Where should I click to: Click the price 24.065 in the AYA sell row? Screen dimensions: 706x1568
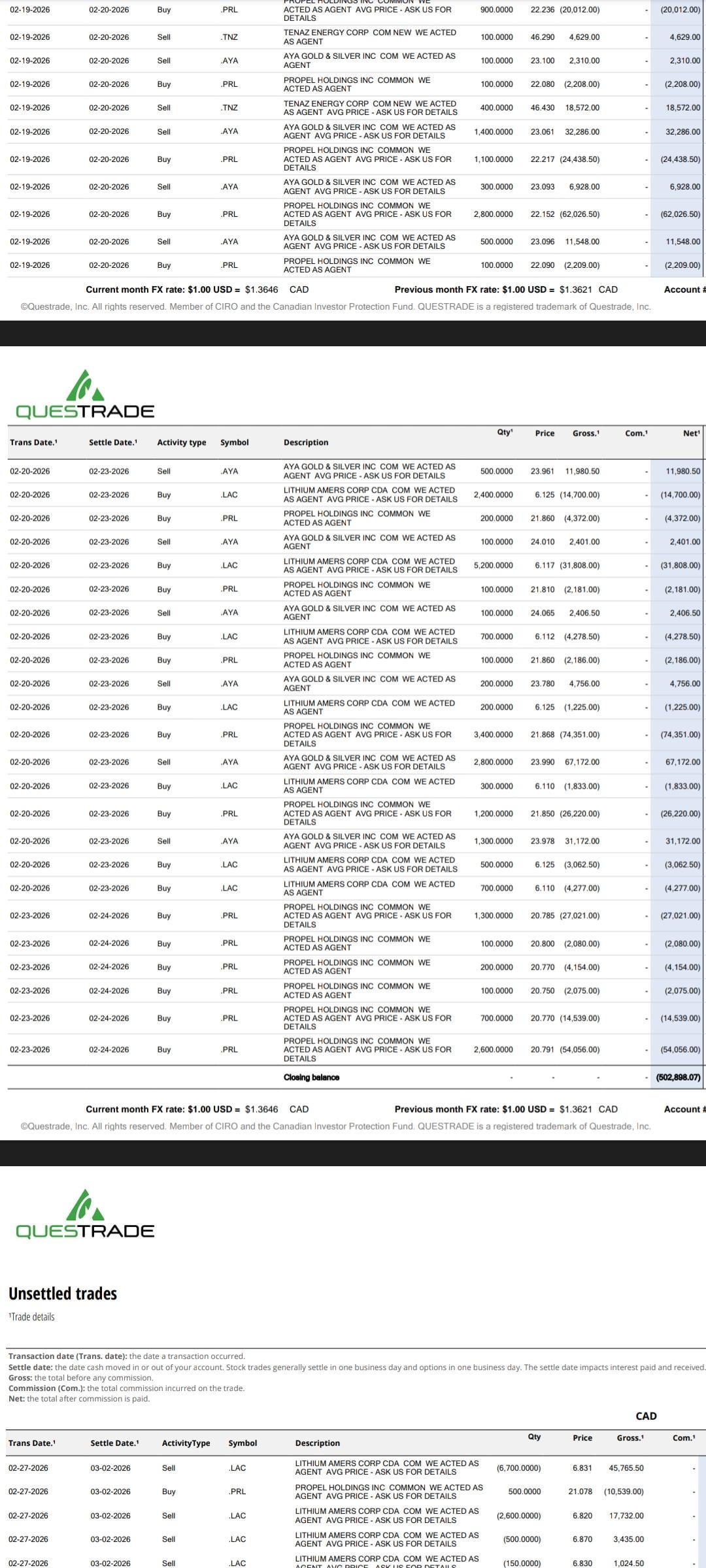[542, 613]
